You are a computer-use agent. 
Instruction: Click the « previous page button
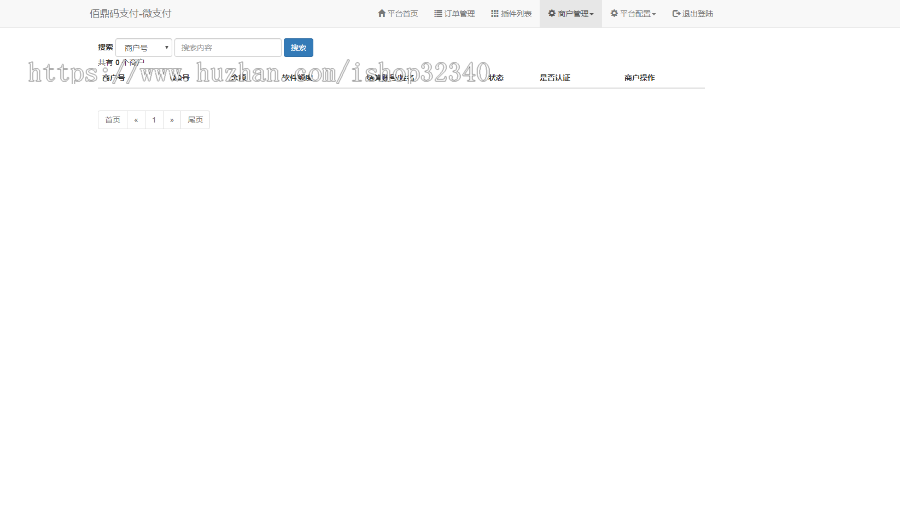point(136,119)
